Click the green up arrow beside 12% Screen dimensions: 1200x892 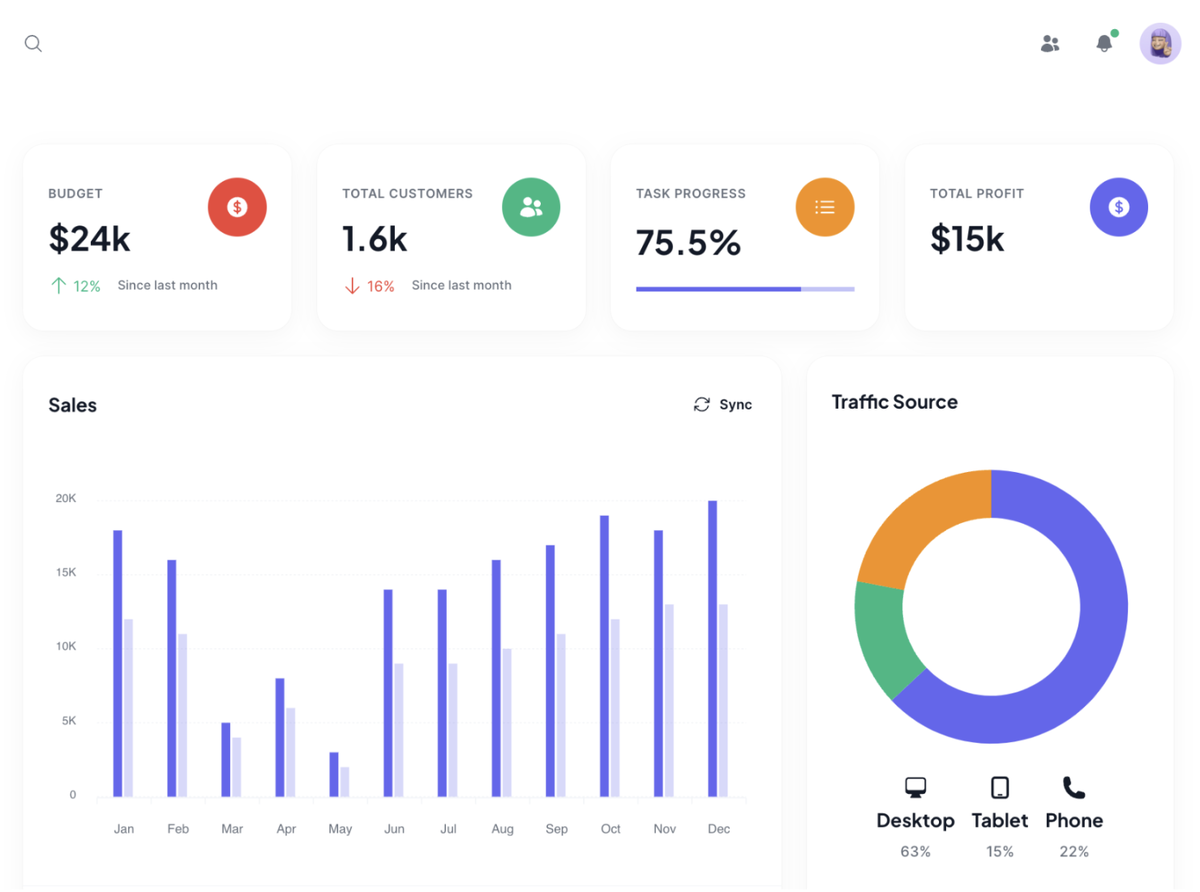click(x=58, y=285)
